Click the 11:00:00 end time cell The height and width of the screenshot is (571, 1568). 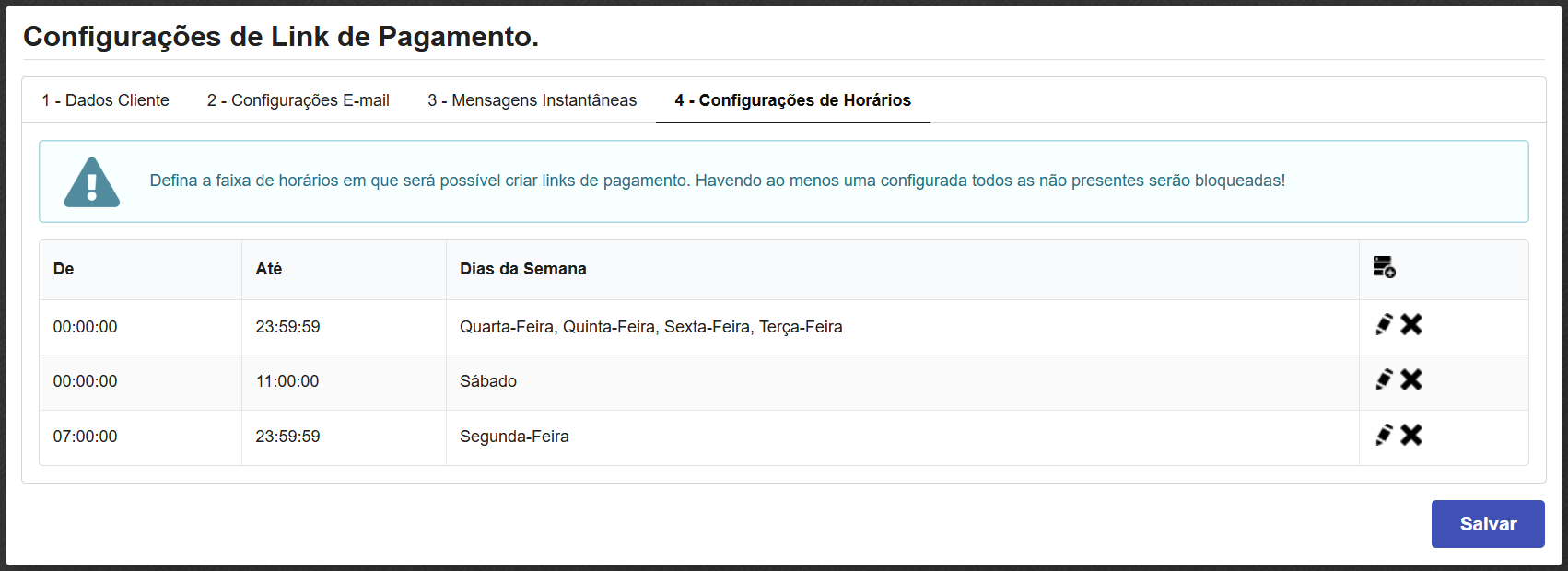287,381
